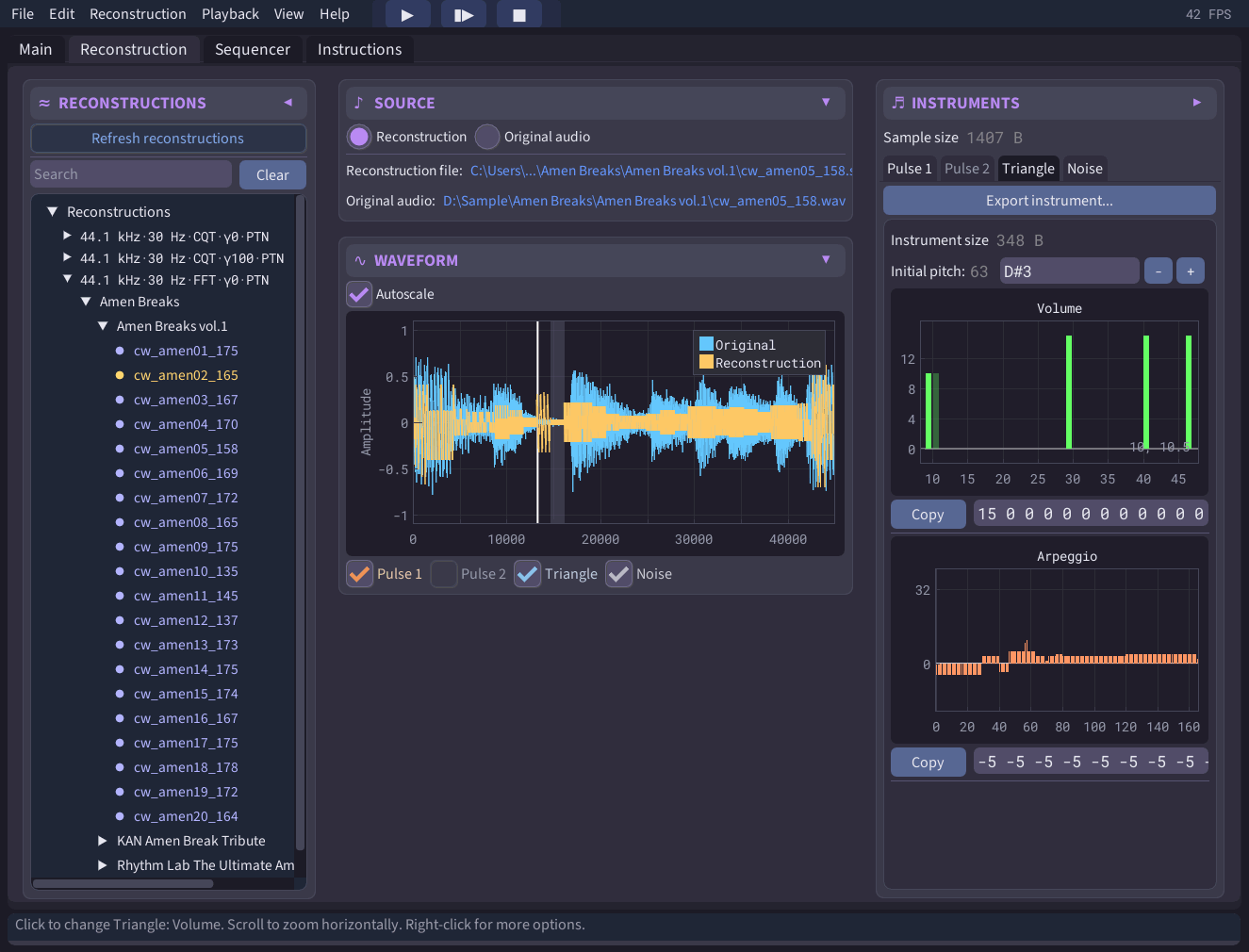
Task: Switch to the Sequencer tab
Action: tap(253, 49)
